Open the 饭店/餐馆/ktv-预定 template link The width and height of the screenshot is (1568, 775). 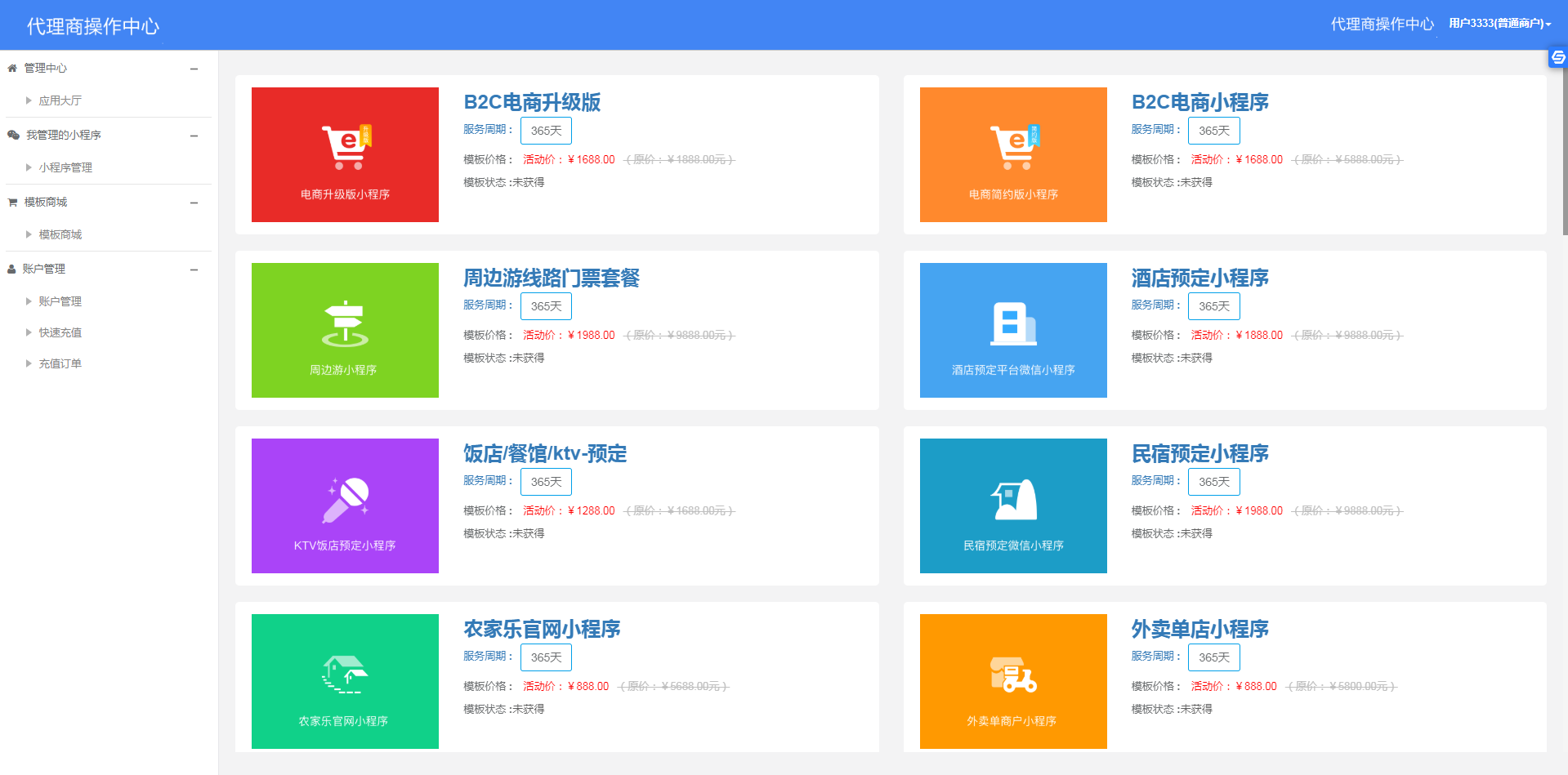[544, 454]
